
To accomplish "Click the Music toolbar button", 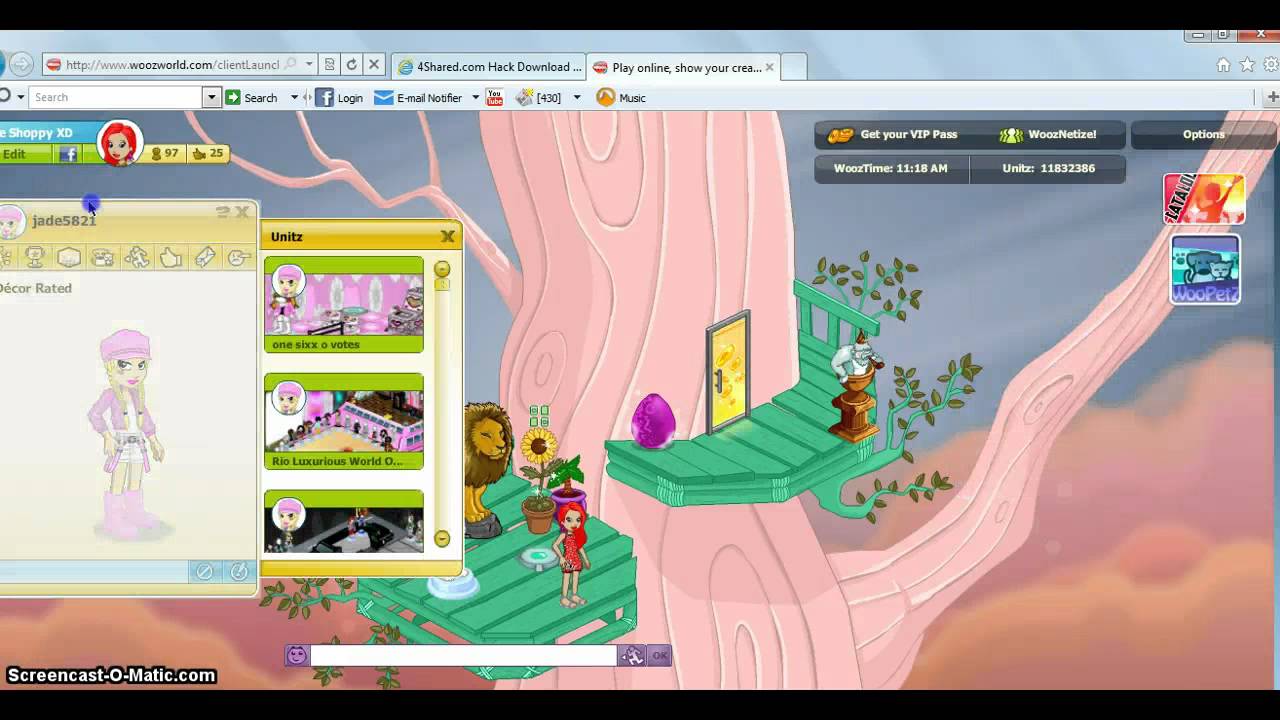I will tap(621, 97).
